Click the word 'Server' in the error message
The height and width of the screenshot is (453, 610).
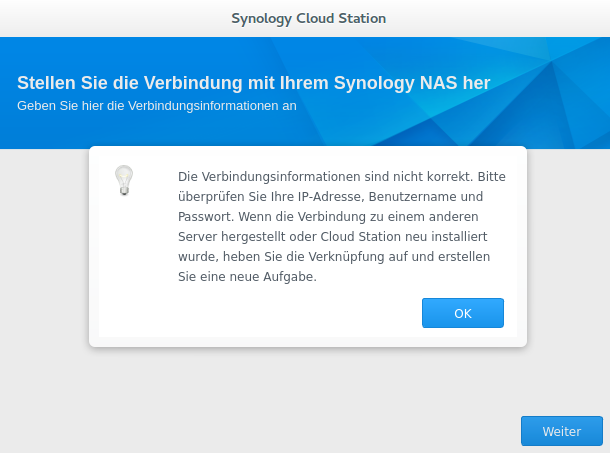(199, 236)
